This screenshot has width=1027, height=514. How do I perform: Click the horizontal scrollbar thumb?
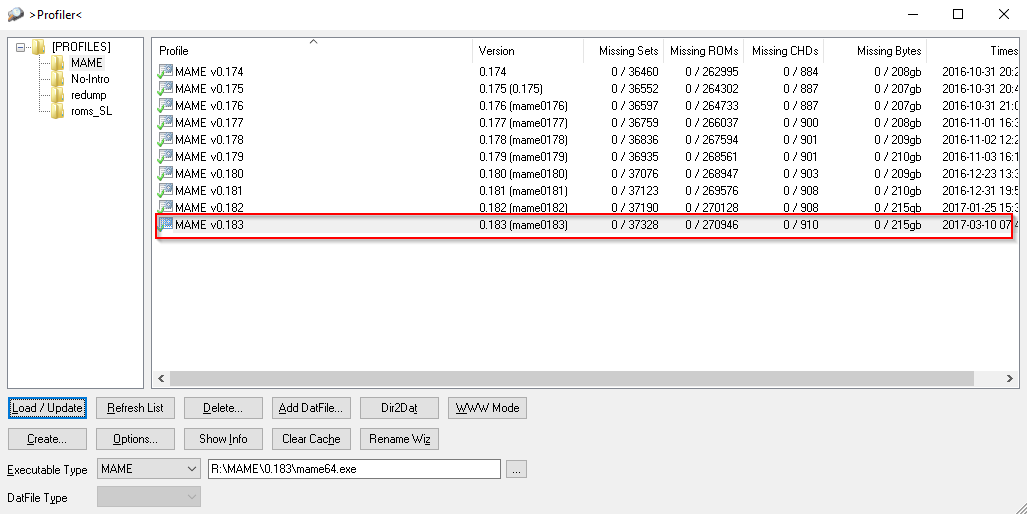(x=571, y=378)
